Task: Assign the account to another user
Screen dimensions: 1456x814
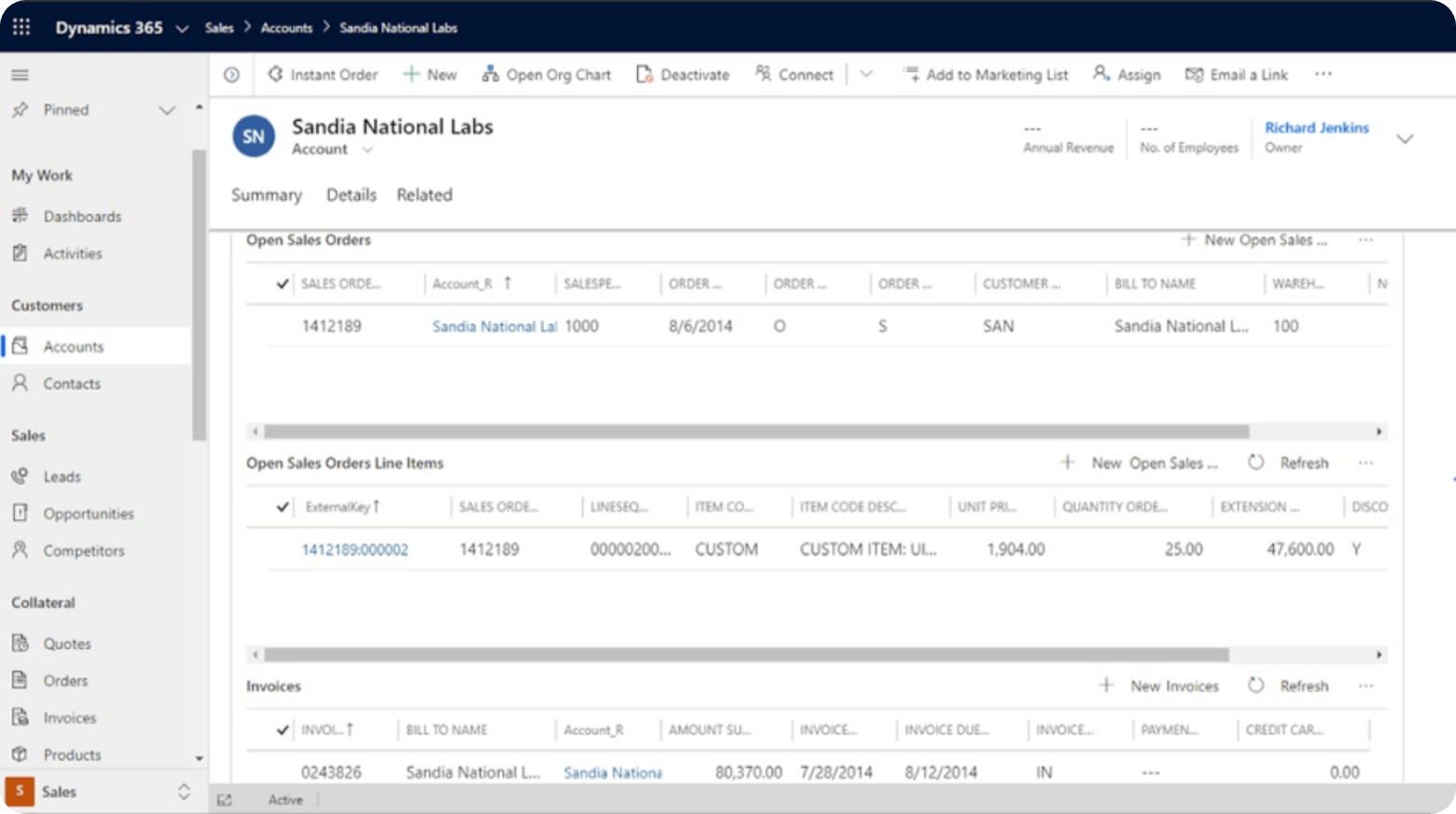Action: (1127, 74)
